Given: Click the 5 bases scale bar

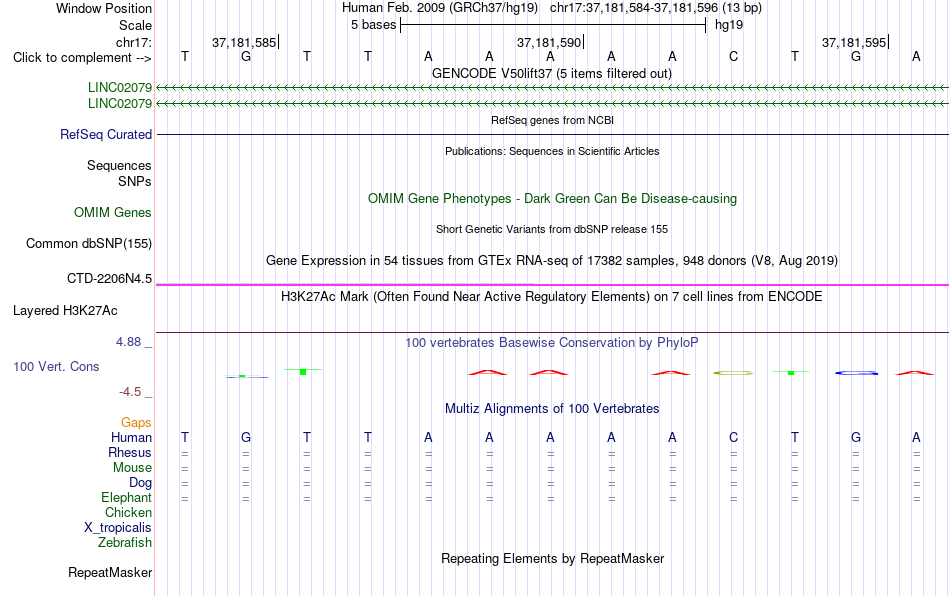Looking at the screenshot, I should pos(553,25).
